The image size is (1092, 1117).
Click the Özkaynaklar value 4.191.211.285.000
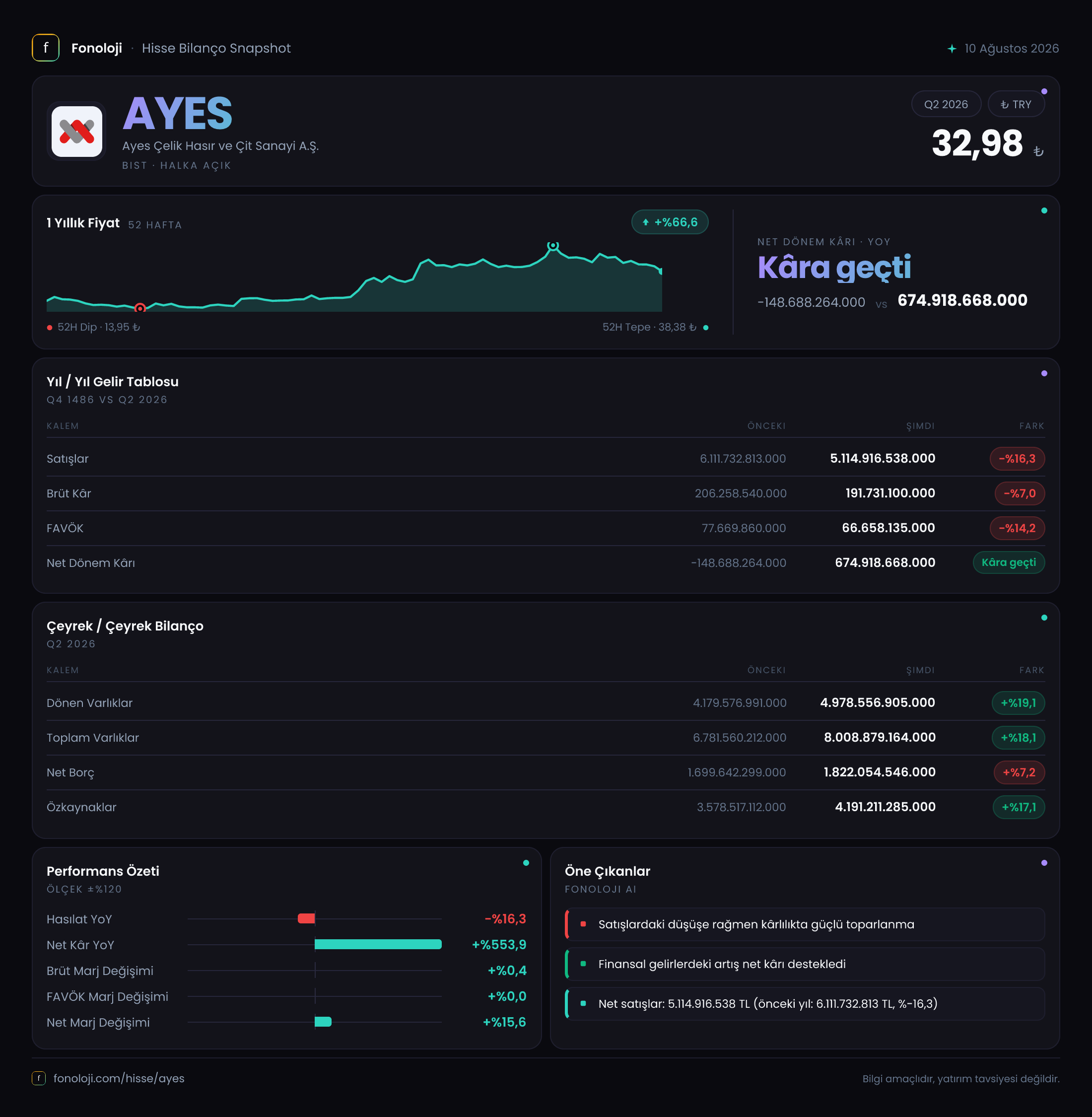(885, 807)
